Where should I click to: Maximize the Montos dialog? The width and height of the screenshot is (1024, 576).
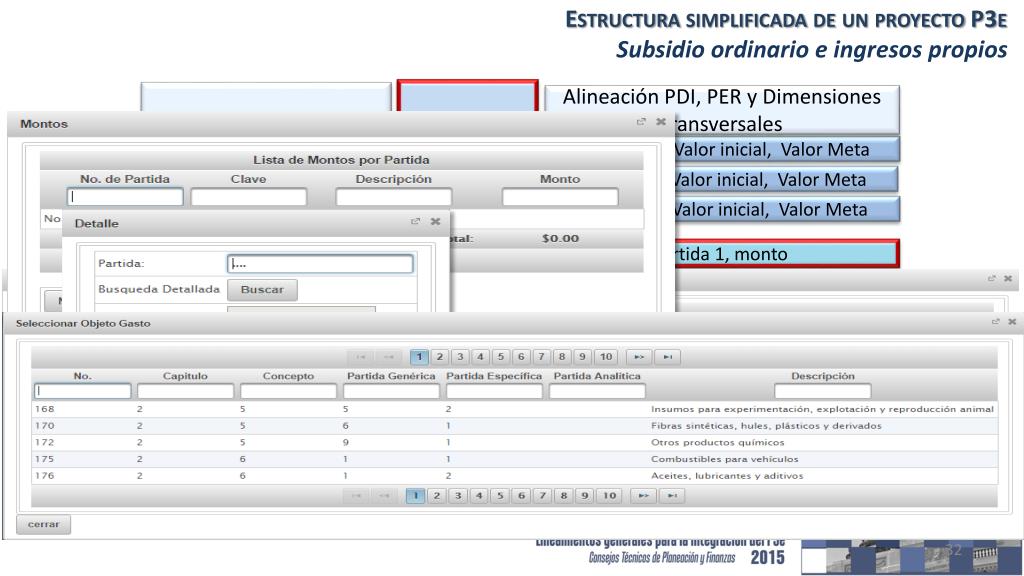(641, 122)
